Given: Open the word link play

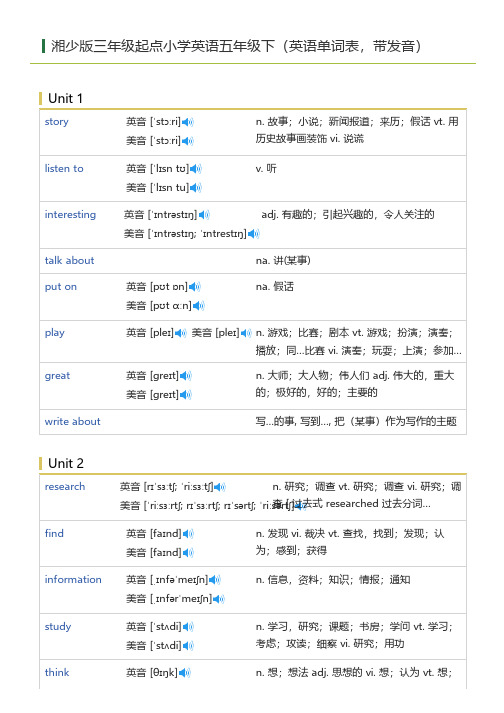Looking at the screenshot, I should click(55, 333).
